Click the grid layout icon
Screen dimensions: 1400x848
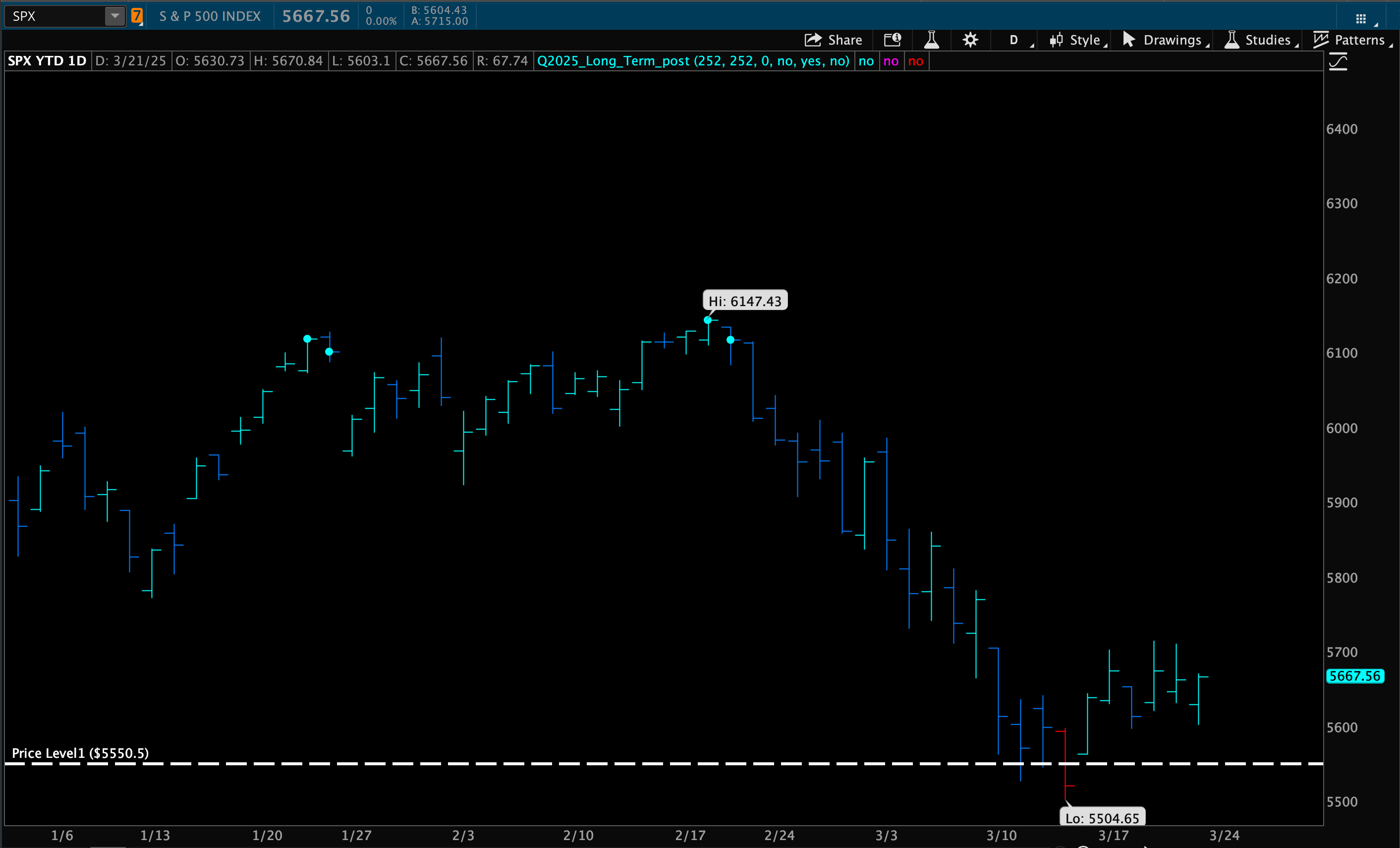click(1360, 19)
